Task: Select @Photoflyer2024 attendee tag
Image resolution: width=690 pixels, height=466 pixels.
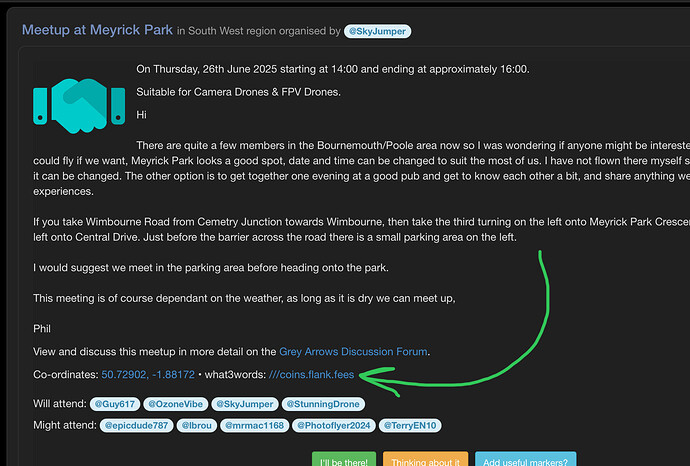Action: (x=332, y=425)
